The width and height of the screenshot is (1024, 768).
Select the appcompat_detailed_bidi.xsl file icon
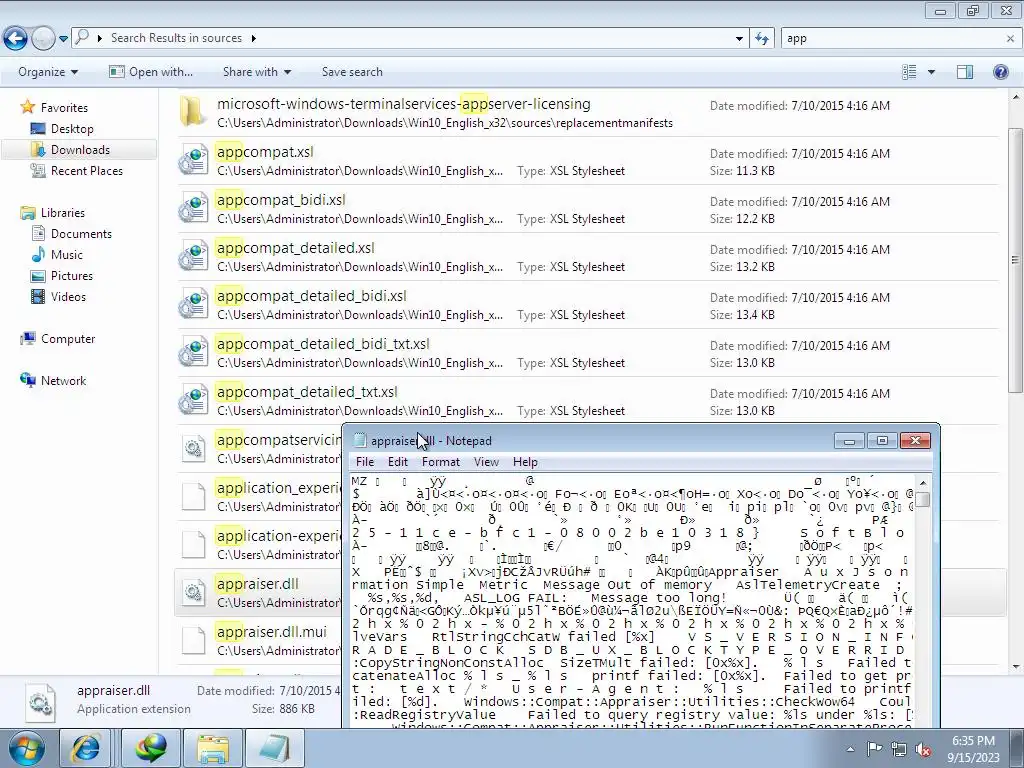tap(193, 304)
